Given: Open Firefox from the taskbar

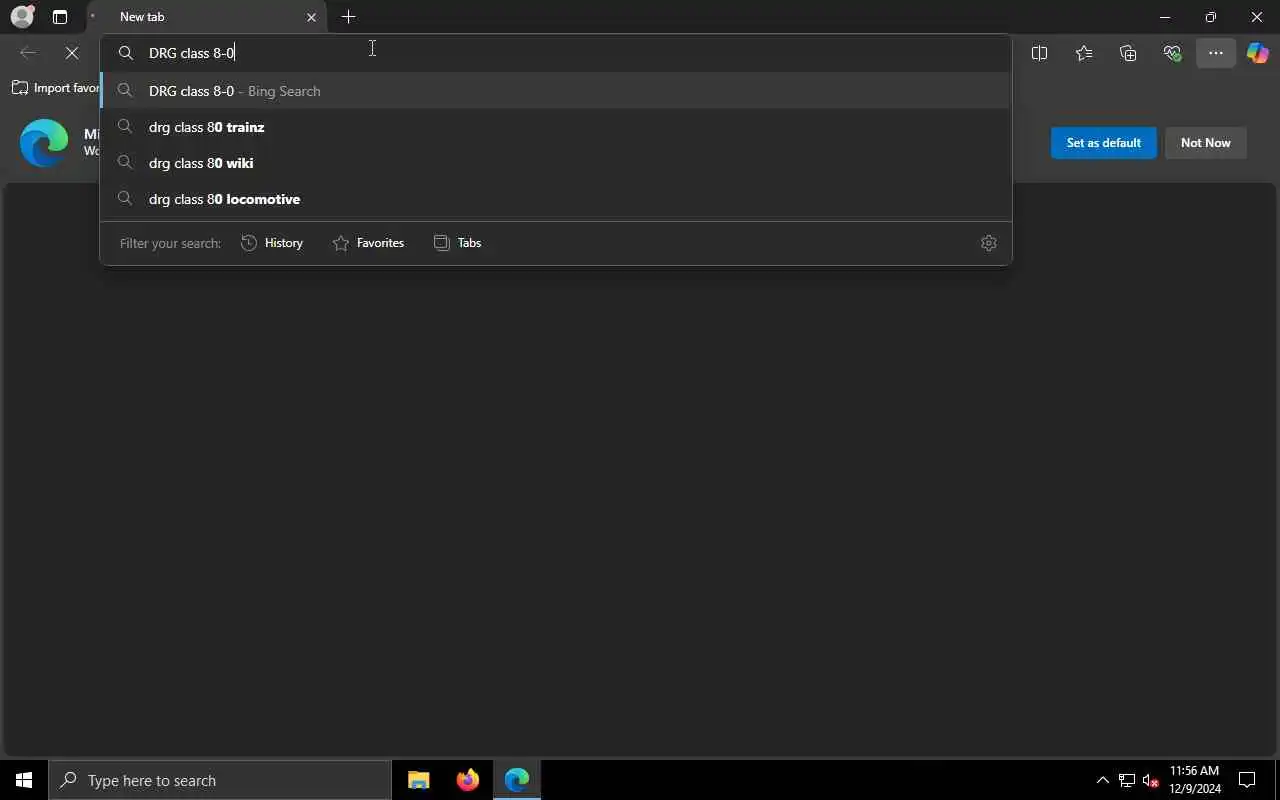Looking at the screenshot, I should (x=467, y=780).
